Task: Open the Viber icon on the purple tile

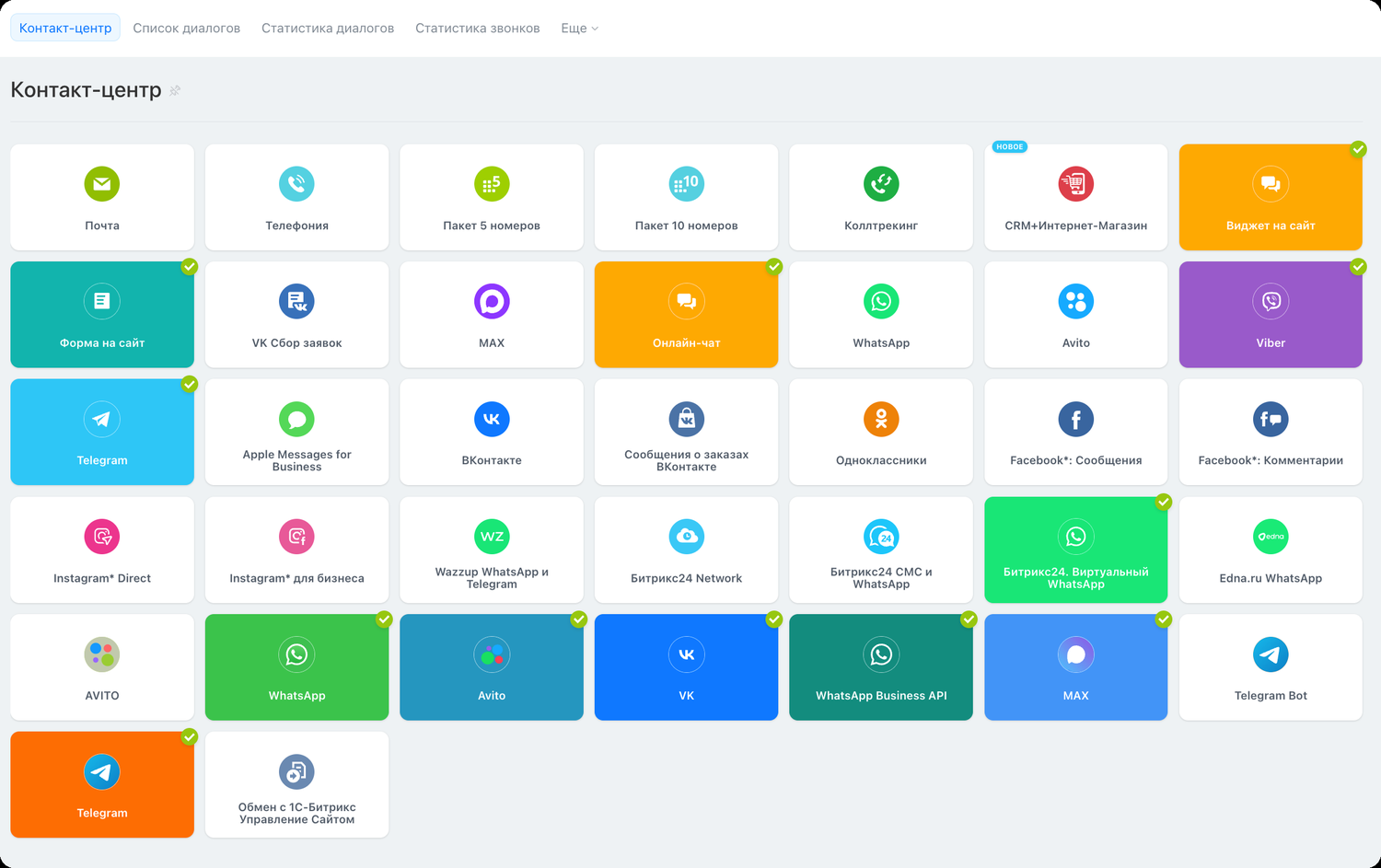Action: coord(1271,301)
